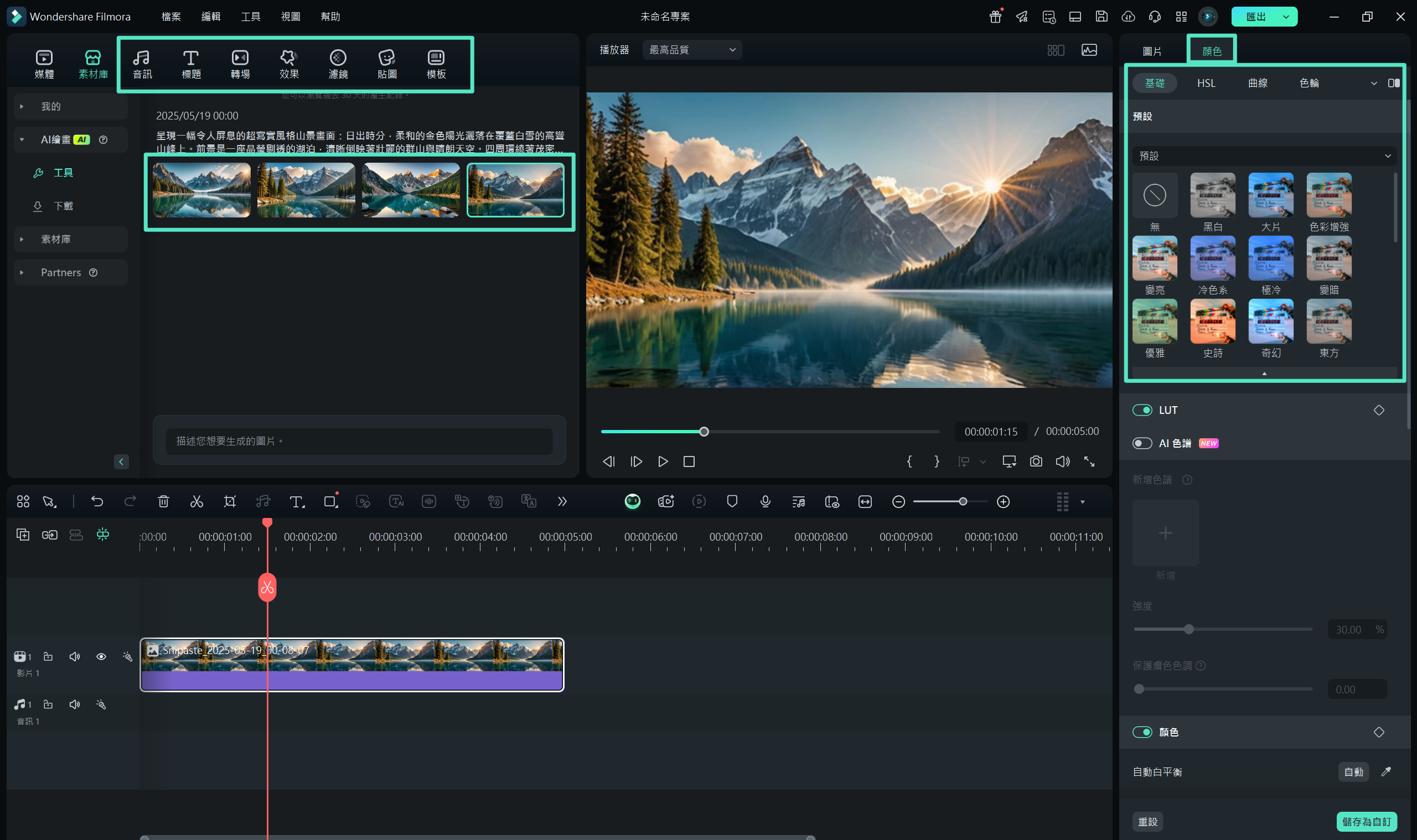This screenshot has height=840, width=1417.
Task: Click the image description input field
Action: (x=359, y=440)
